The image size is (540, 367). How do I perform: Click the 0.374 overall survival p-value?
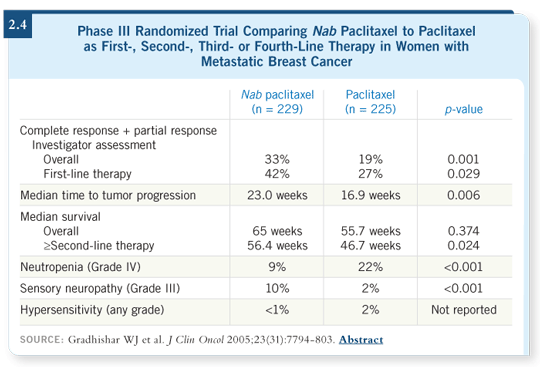pyautogui.click(x=464, y=231)
